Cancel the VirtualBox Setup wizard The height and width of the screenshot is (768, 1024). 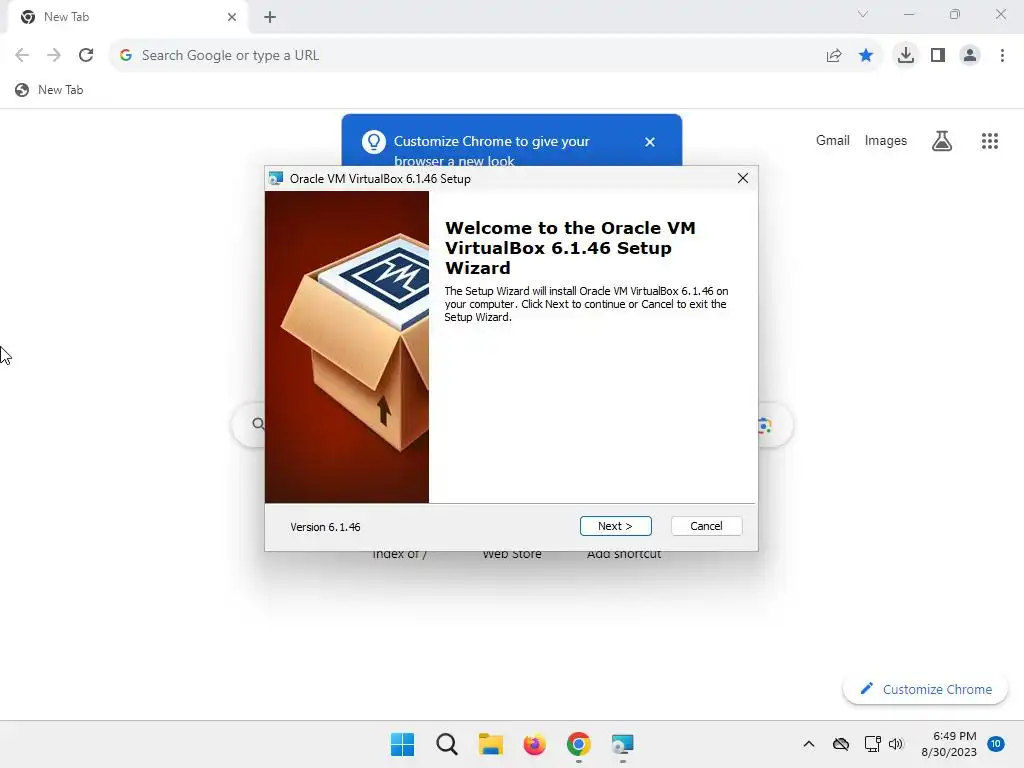[706, 526]
